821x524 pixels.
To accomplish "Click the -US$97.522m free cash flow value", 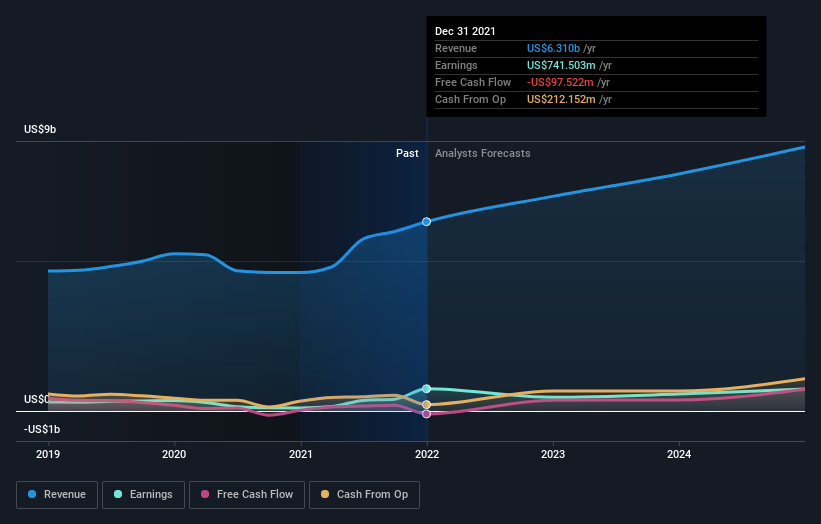I will coord(560,83).
